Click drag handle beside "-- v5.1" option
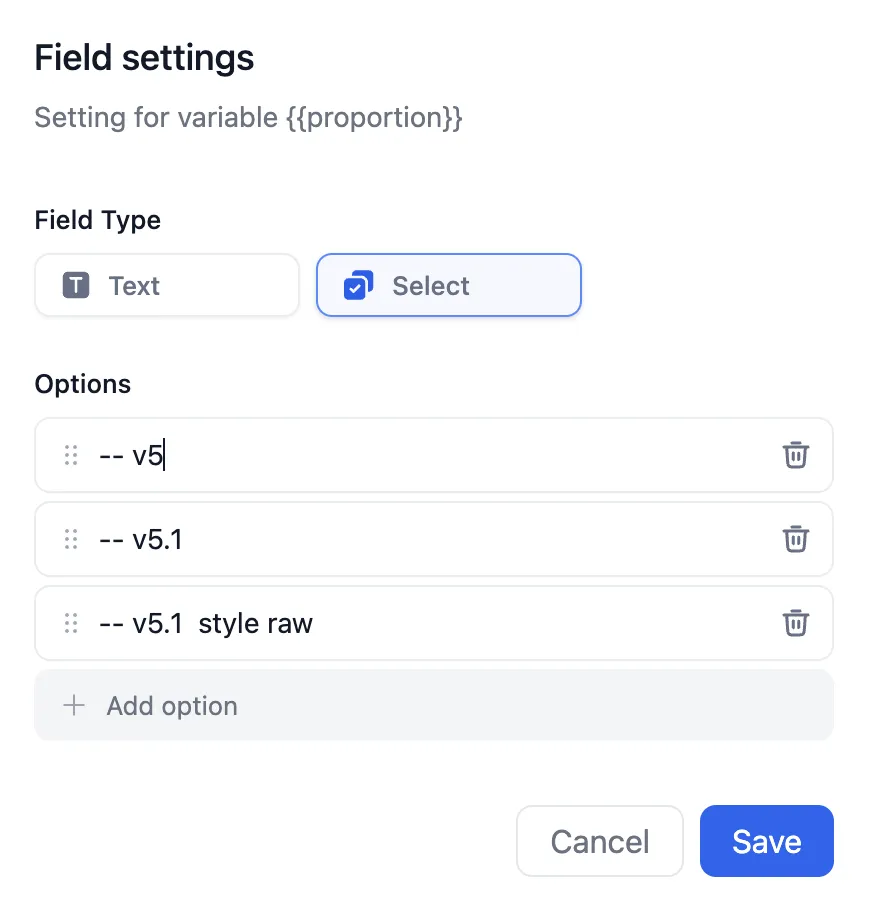The image size is (870, 912). 71,539
